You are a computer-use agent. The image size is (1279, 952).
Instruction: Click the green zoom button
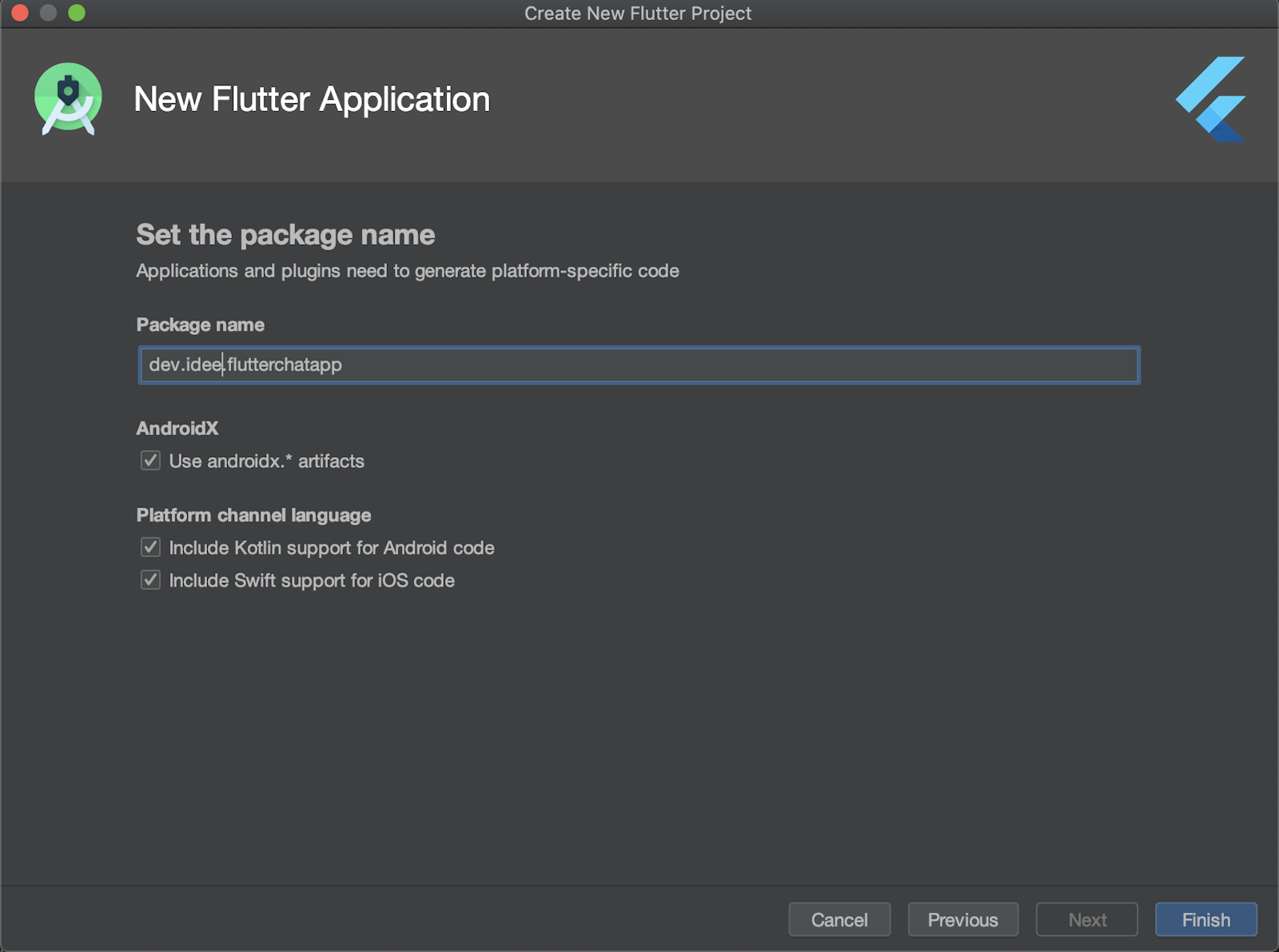76,13
